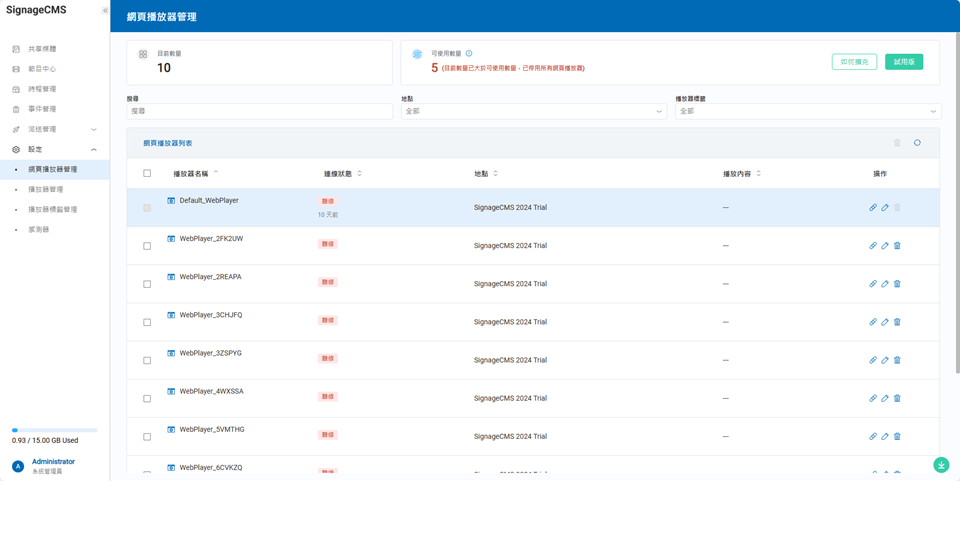960x540 pixels.
Task: Select the WebPlayer_5VMTHG row checkbox
Action: point(147,437)
